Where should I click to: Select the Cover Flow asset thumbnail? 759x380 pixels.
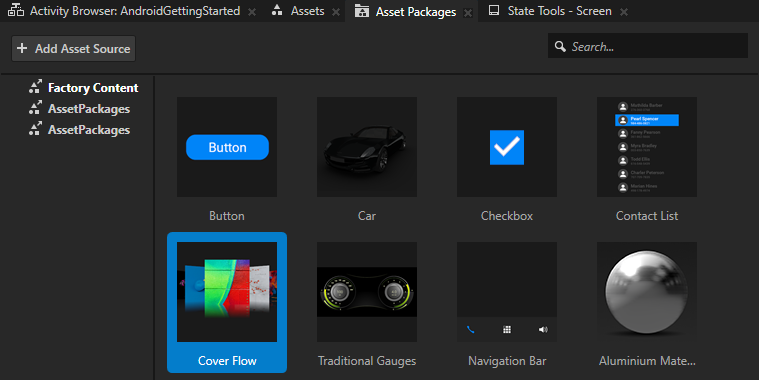click(227, 292)
